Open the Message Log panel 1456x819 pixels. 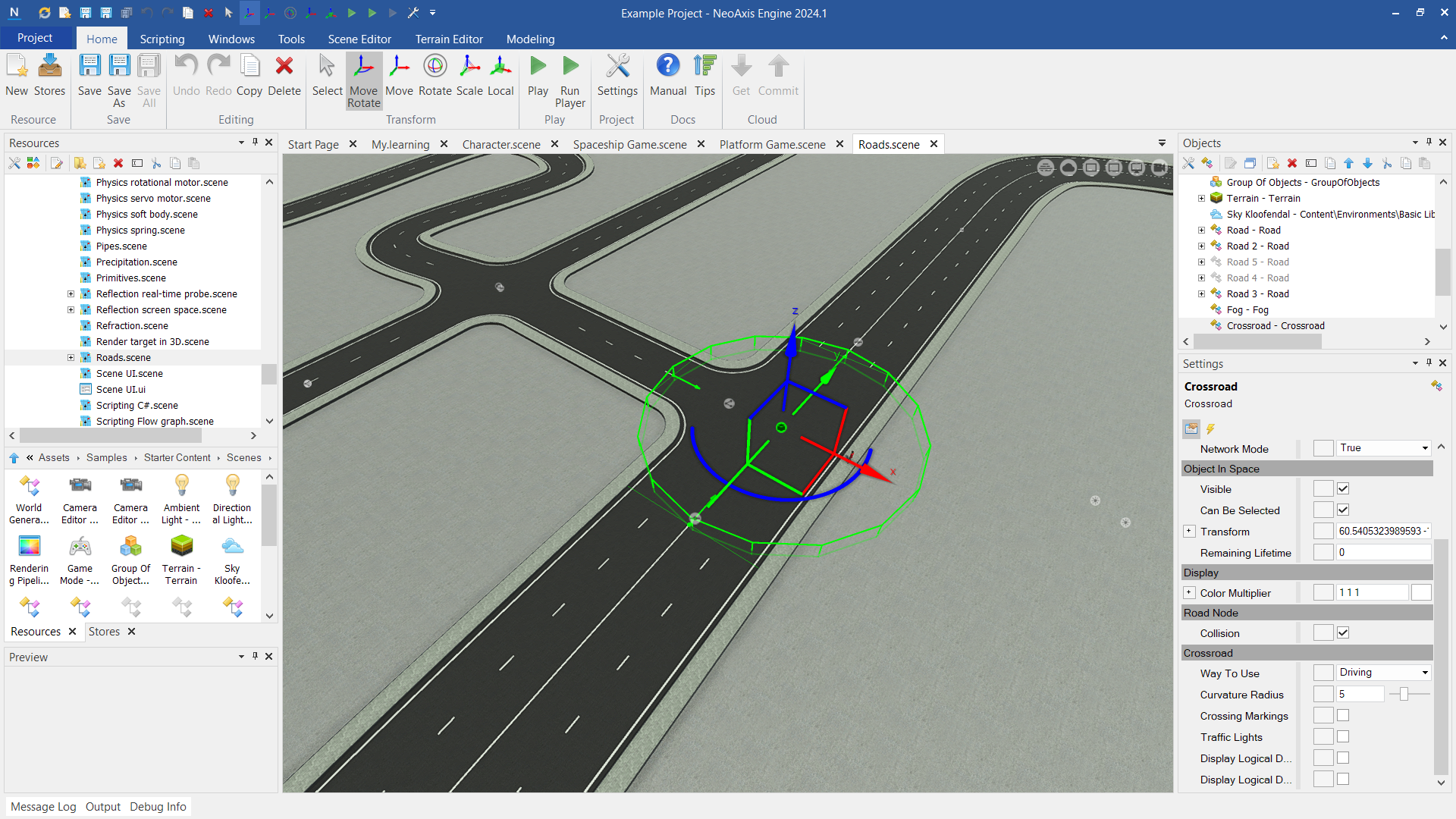click(43, 807)
